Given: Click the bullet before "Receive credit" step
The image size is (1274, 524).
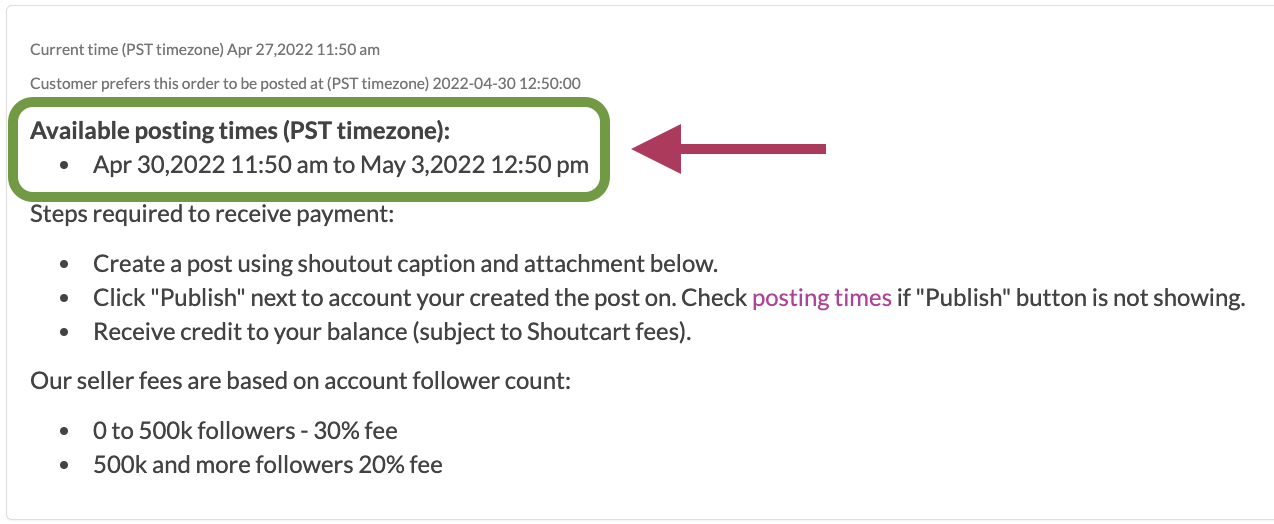Looking at the screenshot, I should [x=65, y=332].
